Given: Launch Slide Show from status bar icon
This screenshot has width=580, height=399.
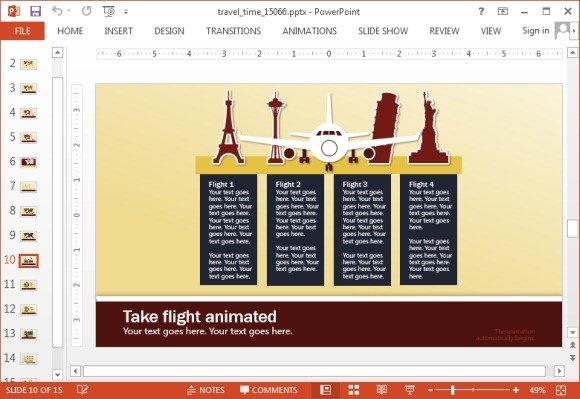Looking at the screenshot, I should click(x=409, y=390).
